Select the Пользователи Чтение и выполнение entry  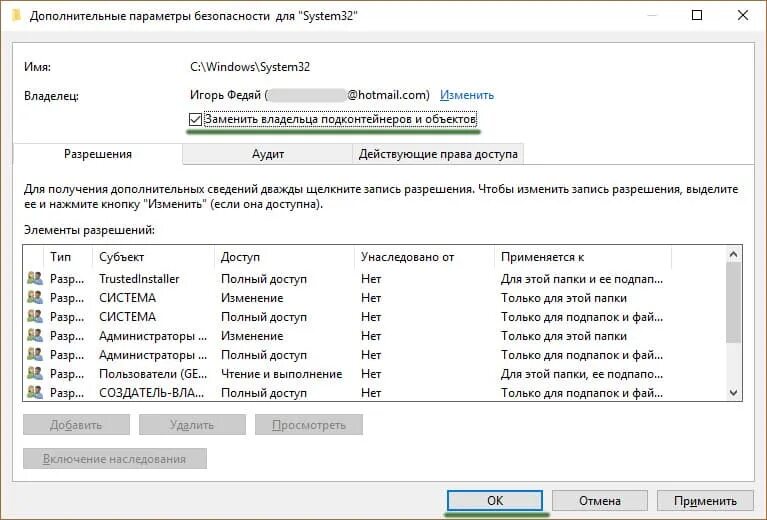tap(280, 374)
